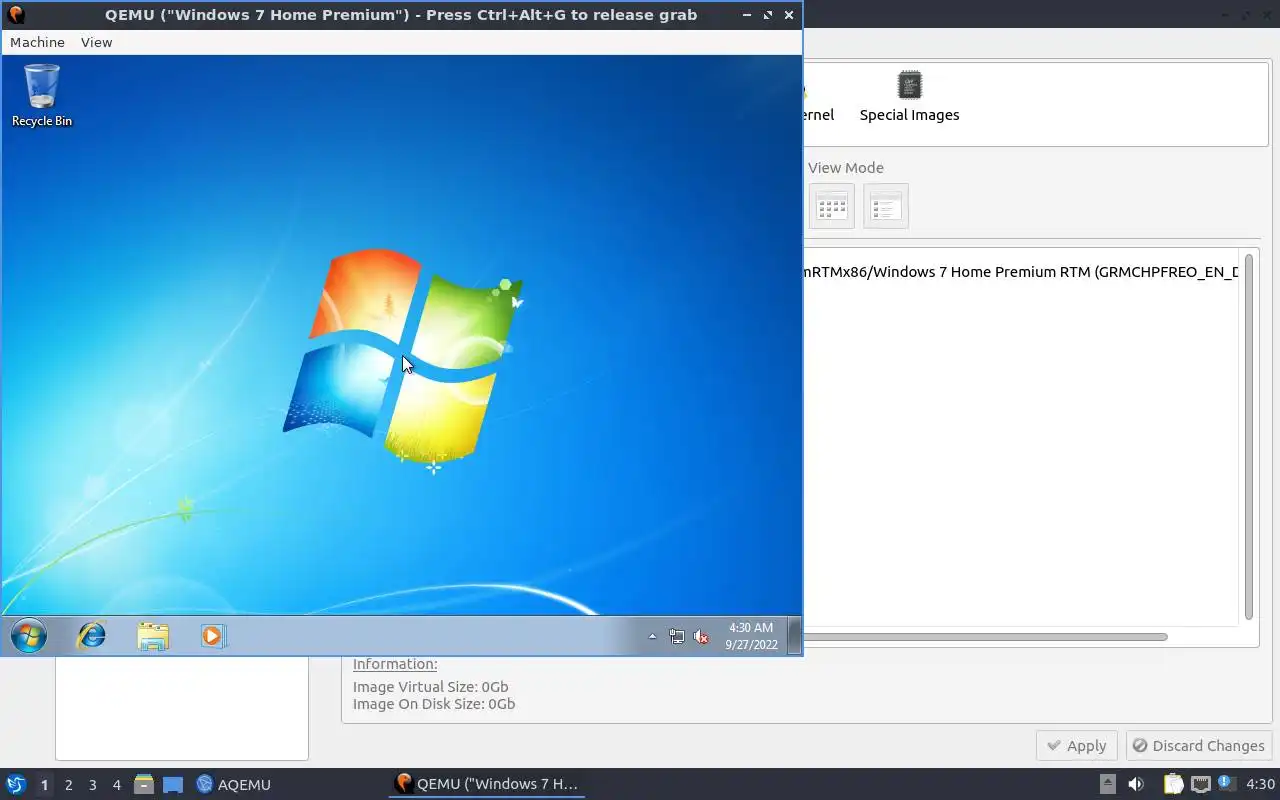1280x800 pixels.
Task: Click the QEMU logo icon in title bar
Action: click(x=16, y=15)
